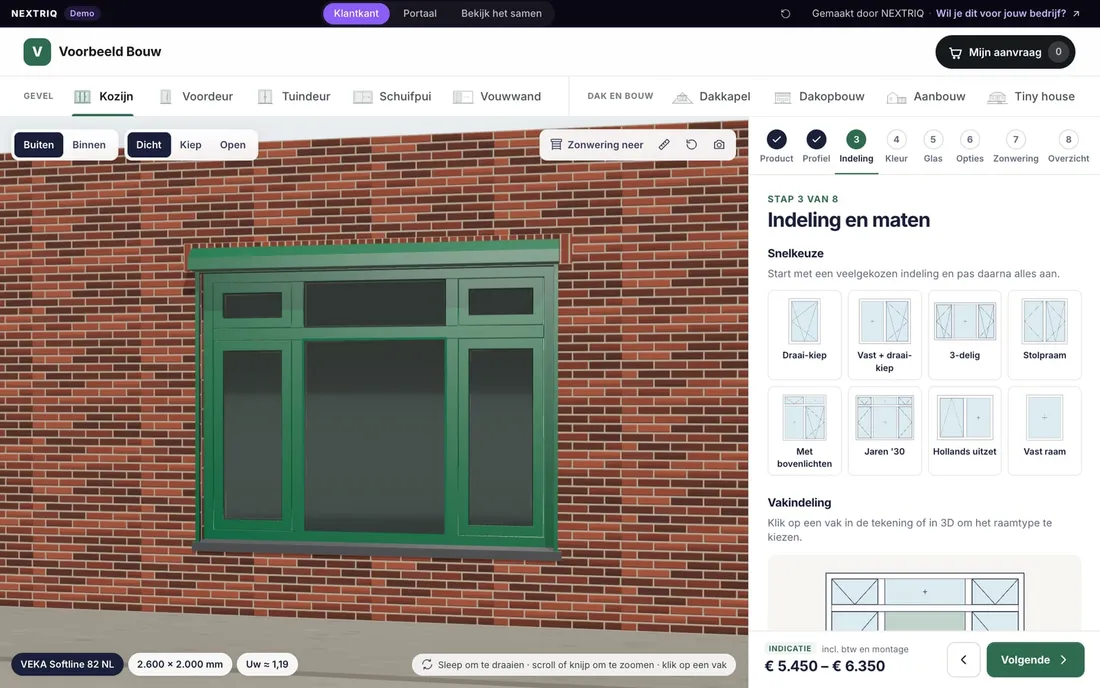Click the reset icon in top bar

pyautogui.click(x=785, y=13)
